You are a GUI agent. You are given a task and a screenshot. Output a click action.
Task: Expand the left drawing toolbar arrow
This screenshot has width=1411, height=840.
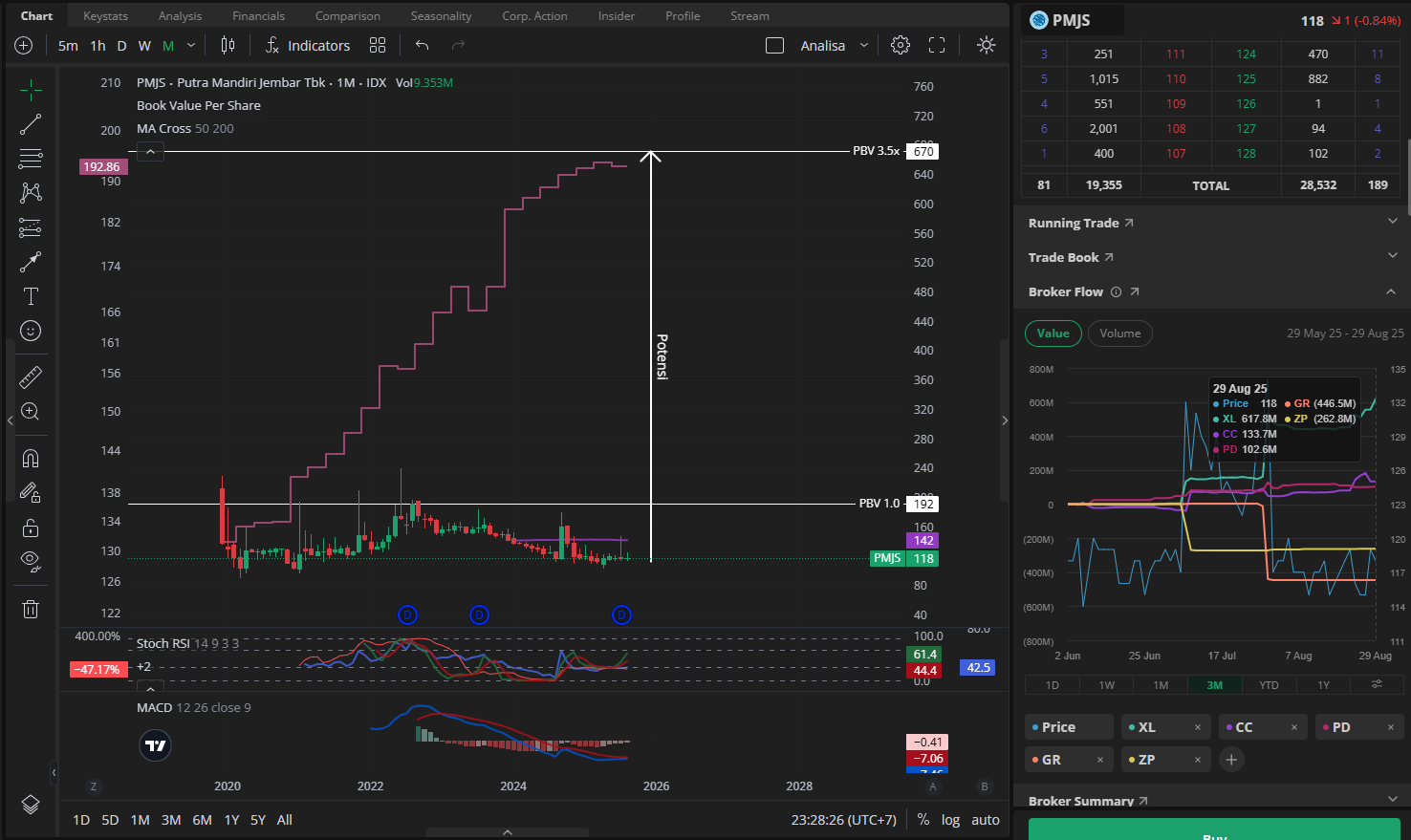[10, 420]
